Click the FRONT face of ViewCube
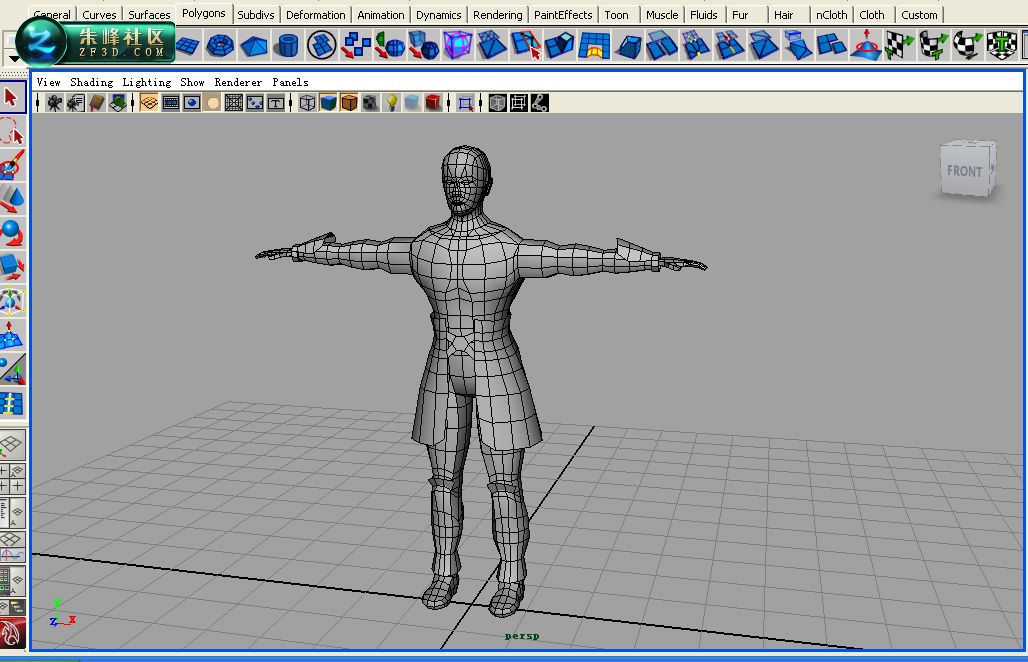 [x=964, y=171]
